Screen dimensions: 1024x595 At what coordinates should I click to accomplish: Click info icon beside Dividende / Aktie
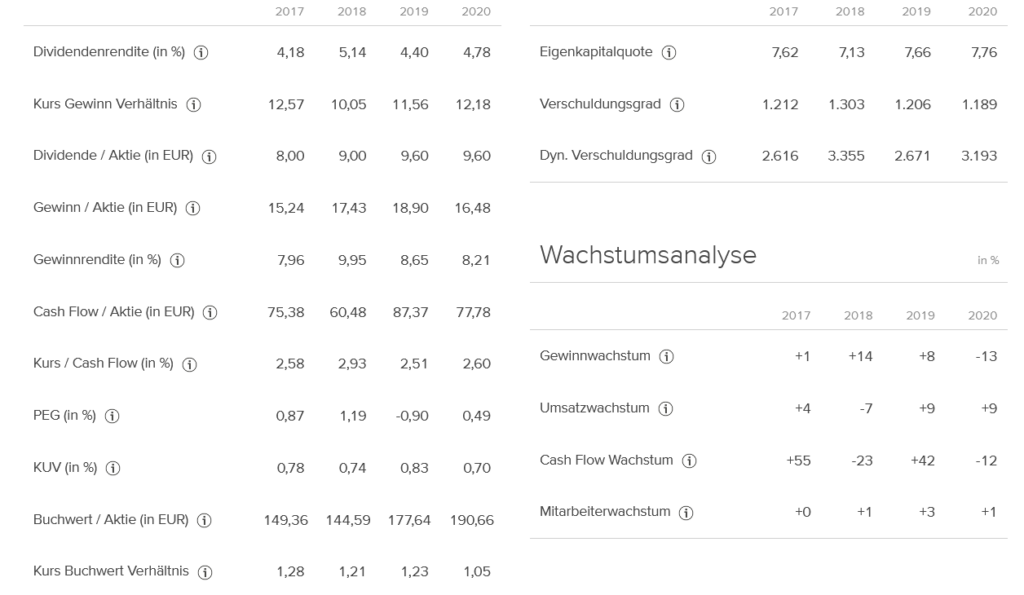coord(209,157)
